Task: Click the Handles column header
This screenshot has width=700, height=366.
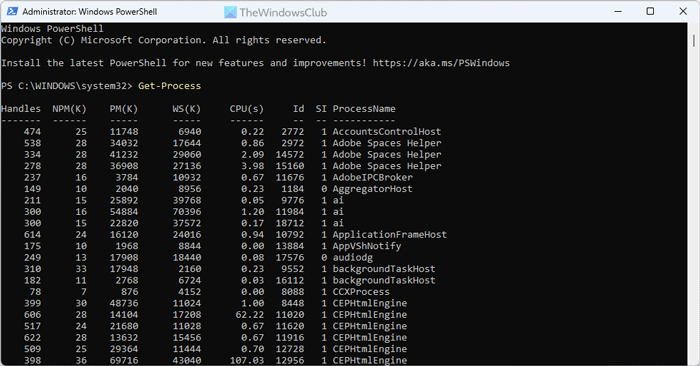Action: (x=21, y=108)
